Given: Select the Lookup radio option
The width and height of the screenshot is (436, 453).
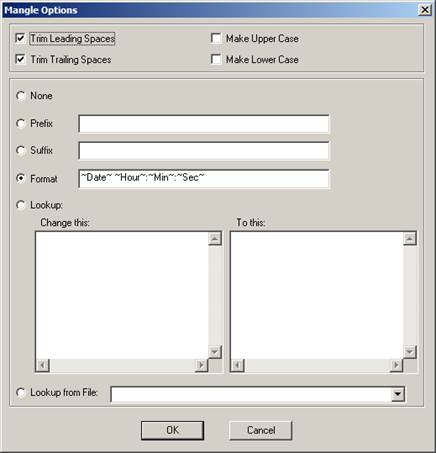Looking at the screenshot, I should [21, 205].
